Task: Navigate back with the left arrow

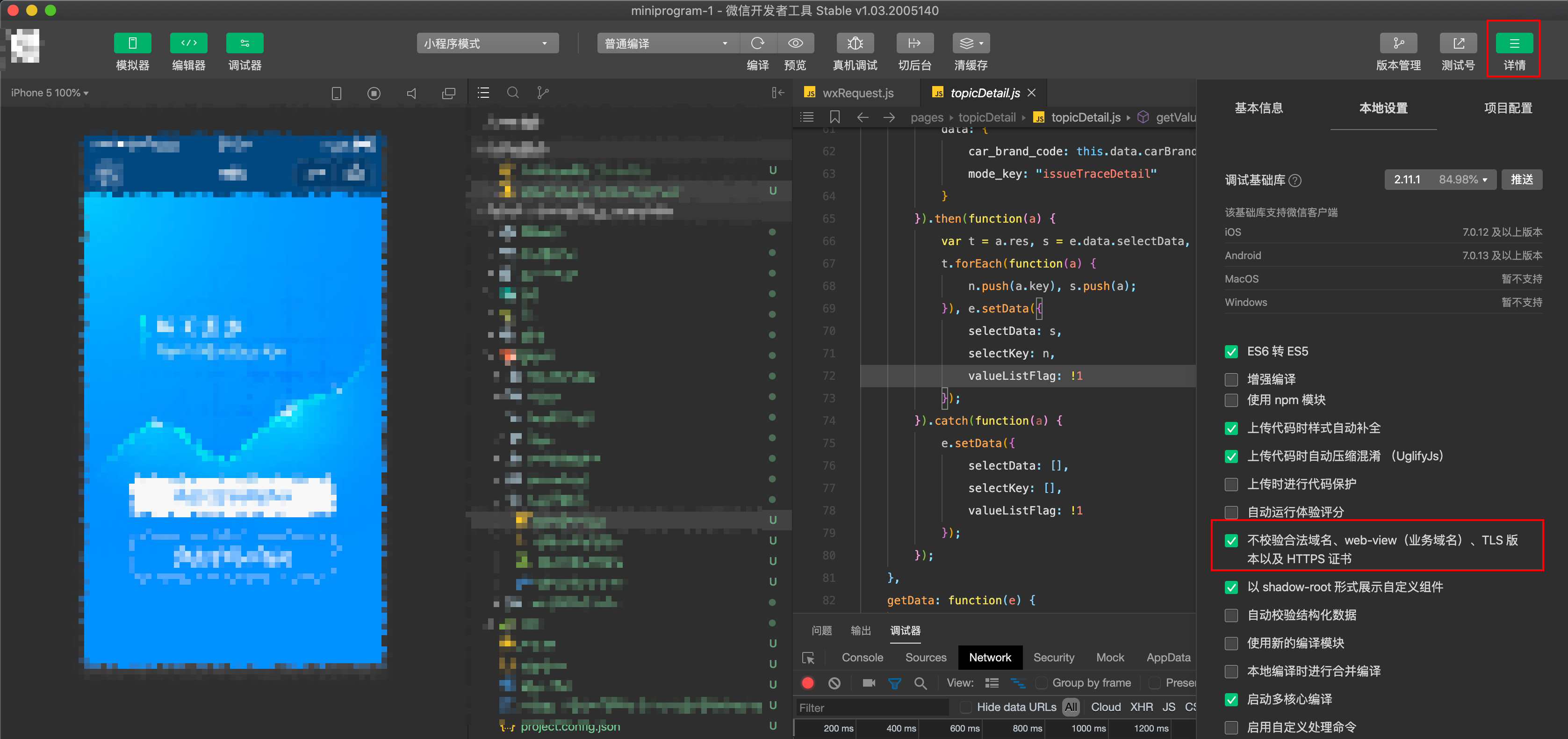Action: (x=862, y=117)
